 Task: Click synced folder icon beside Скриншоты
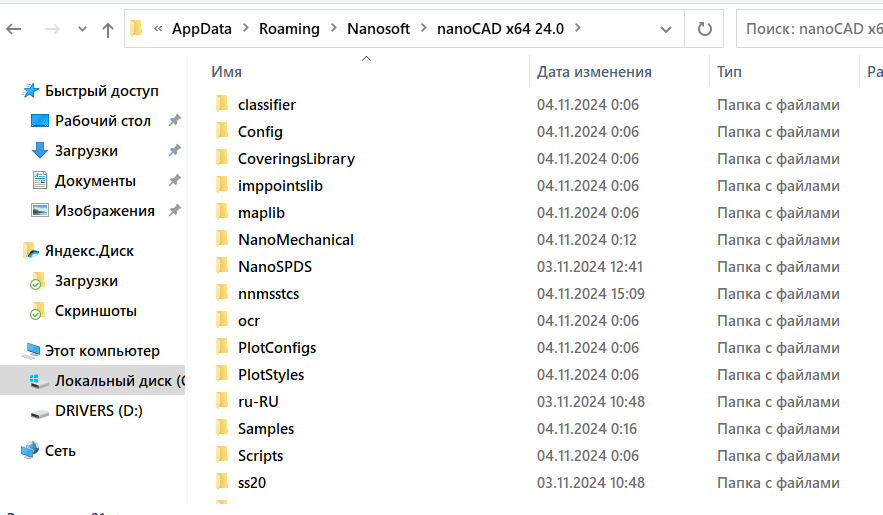pos(37,311)
